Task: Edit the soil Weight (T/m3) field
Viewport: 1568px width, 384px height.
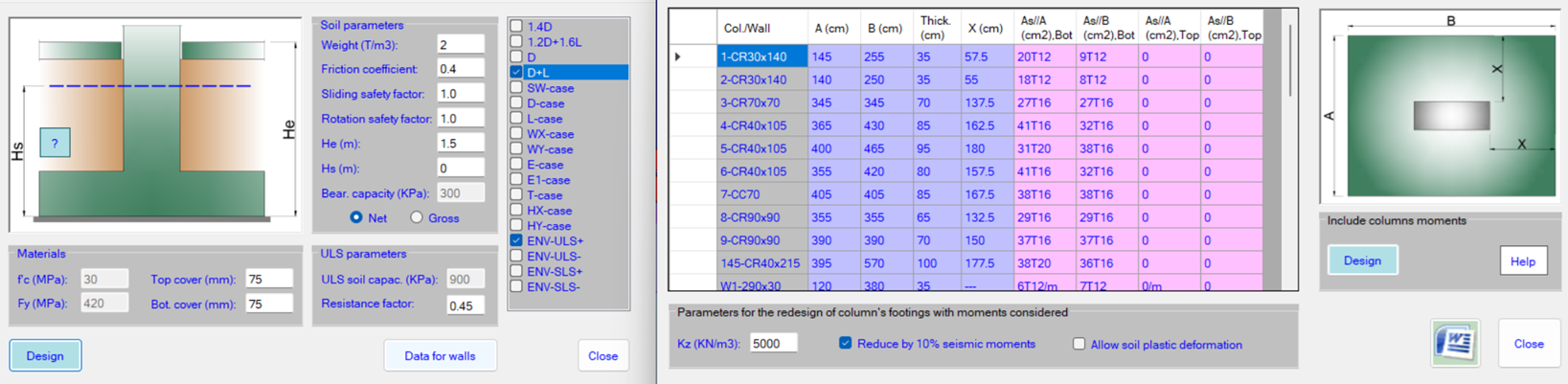Action: pyautogui.click(x=461, y=44)
